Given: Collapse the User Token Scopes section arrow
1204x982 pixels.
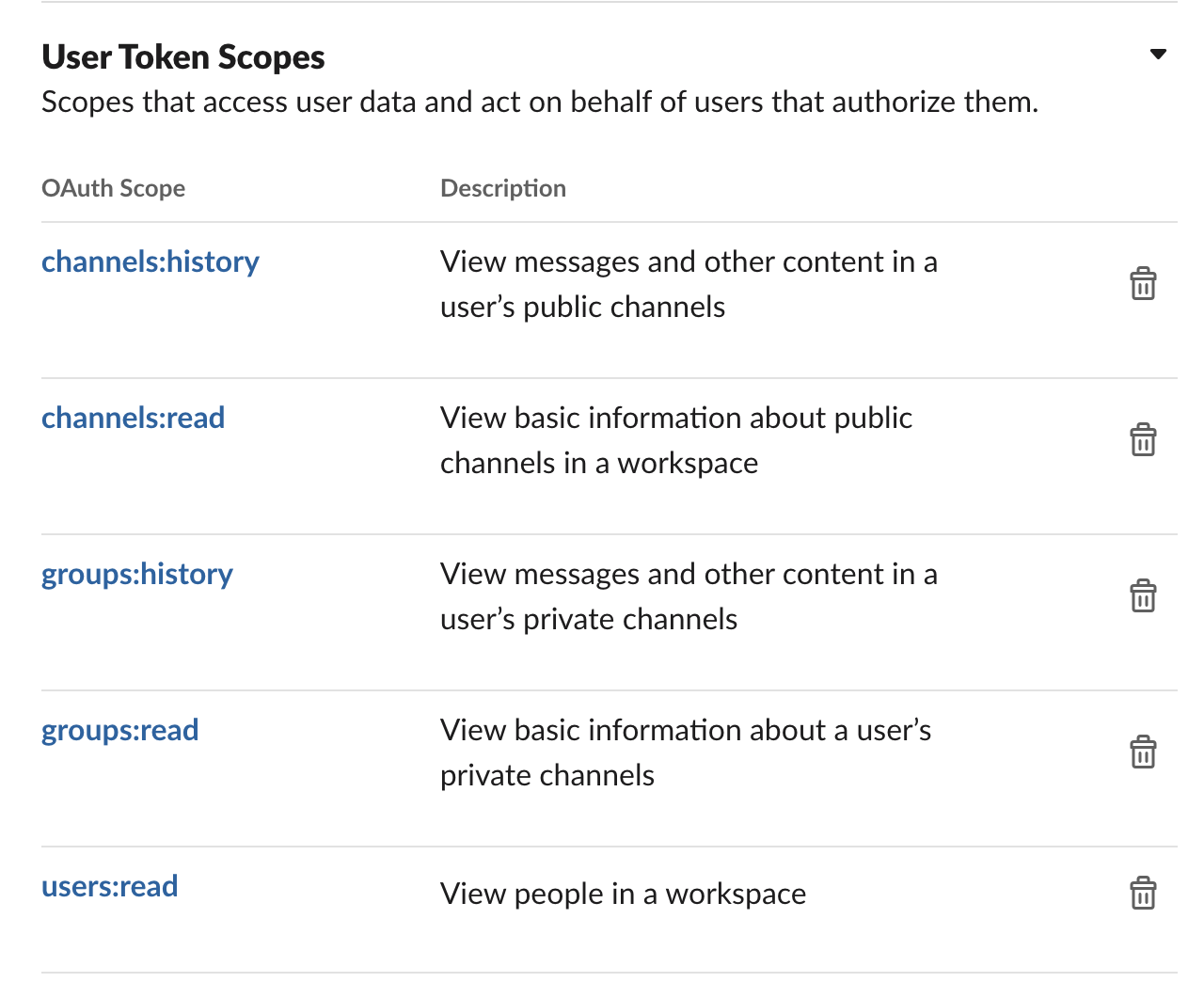Looking at the screenshot, I should pyautogui.click(x=1158, y=55).
